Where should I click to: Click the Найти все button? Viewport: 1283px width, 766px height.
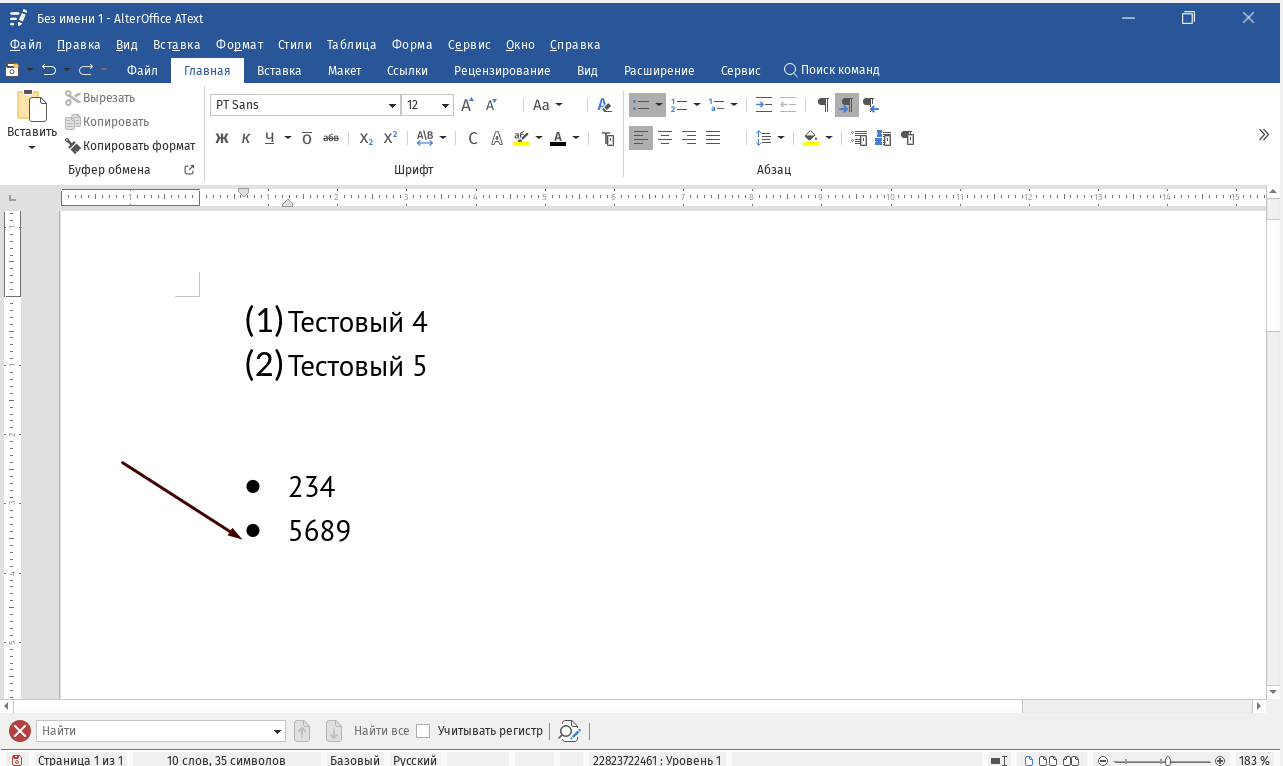tap(381, 731)
